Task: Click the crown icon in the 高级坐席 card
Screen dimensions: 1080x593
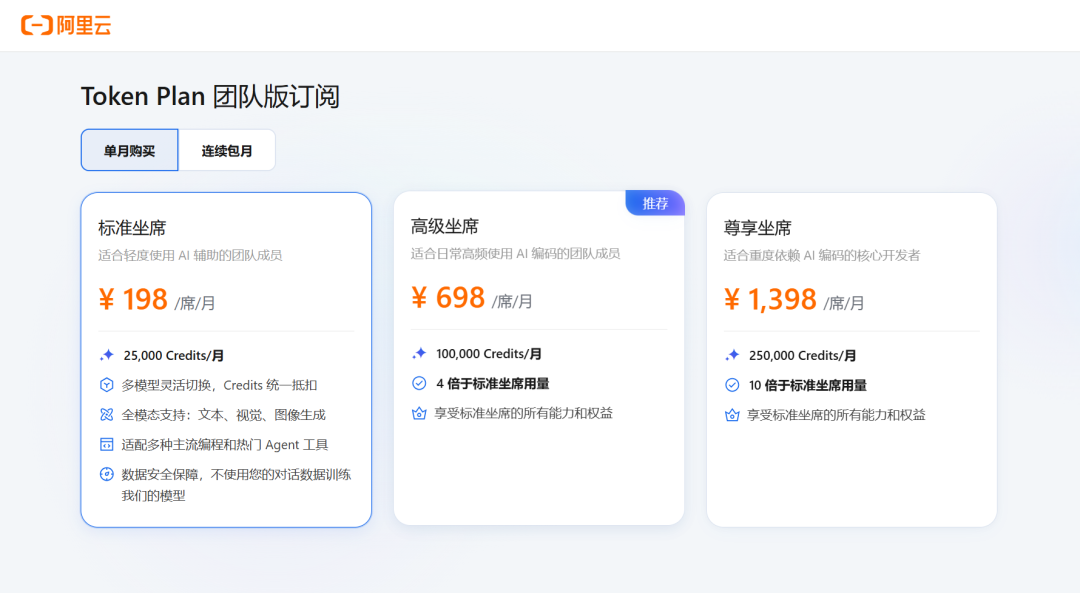Action: [x=419, y=411]
